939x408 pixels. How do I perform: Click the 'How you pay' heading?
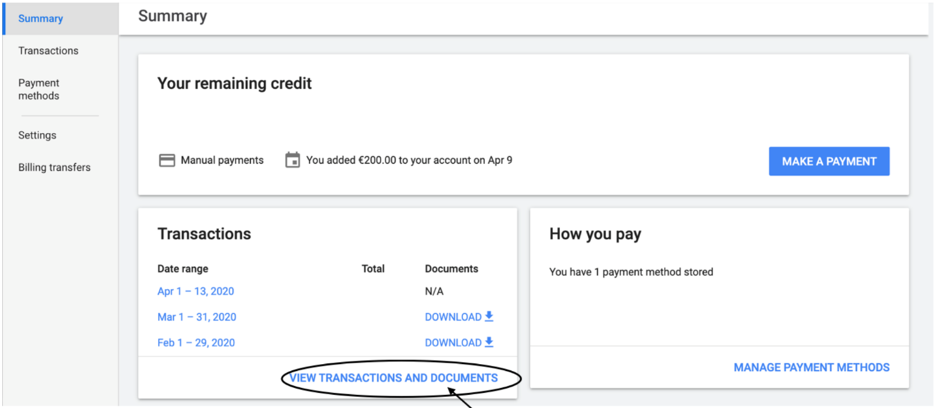point(595,234)
